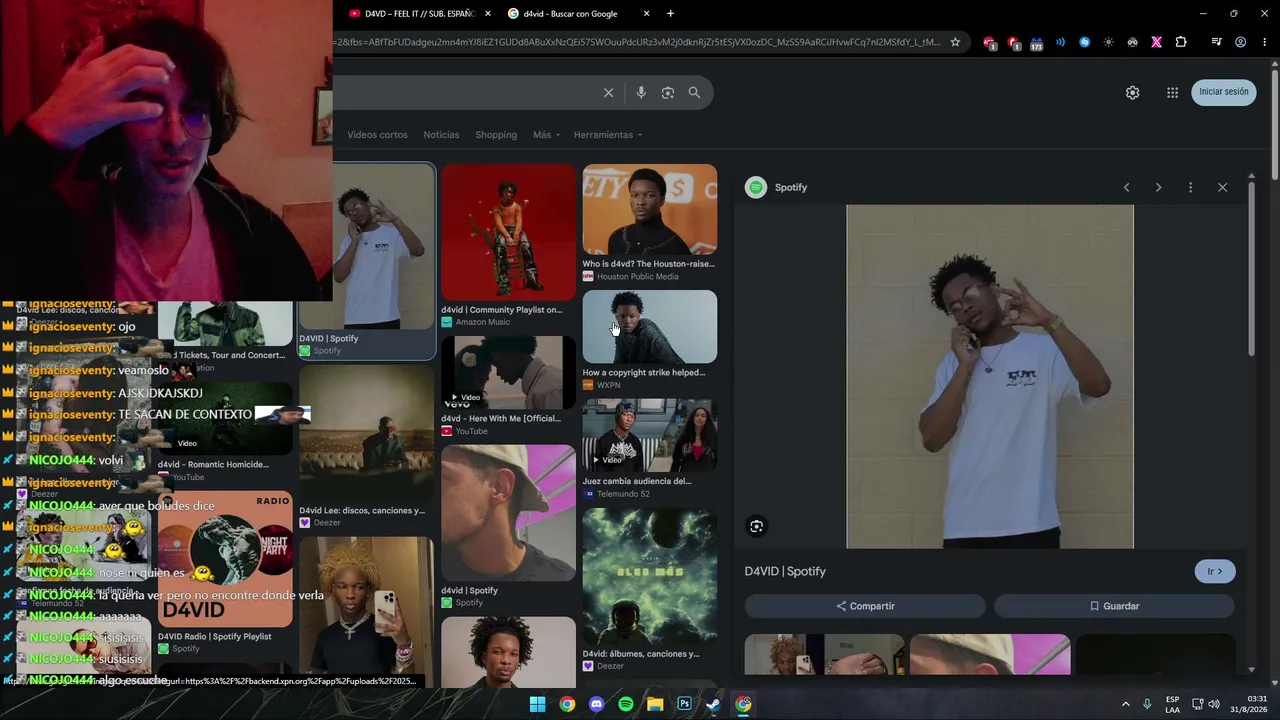This screenshot has height=720, width=1280.
Task: Open the D4vid álbumes Deezer thumbnail
Action: (650, 576)
